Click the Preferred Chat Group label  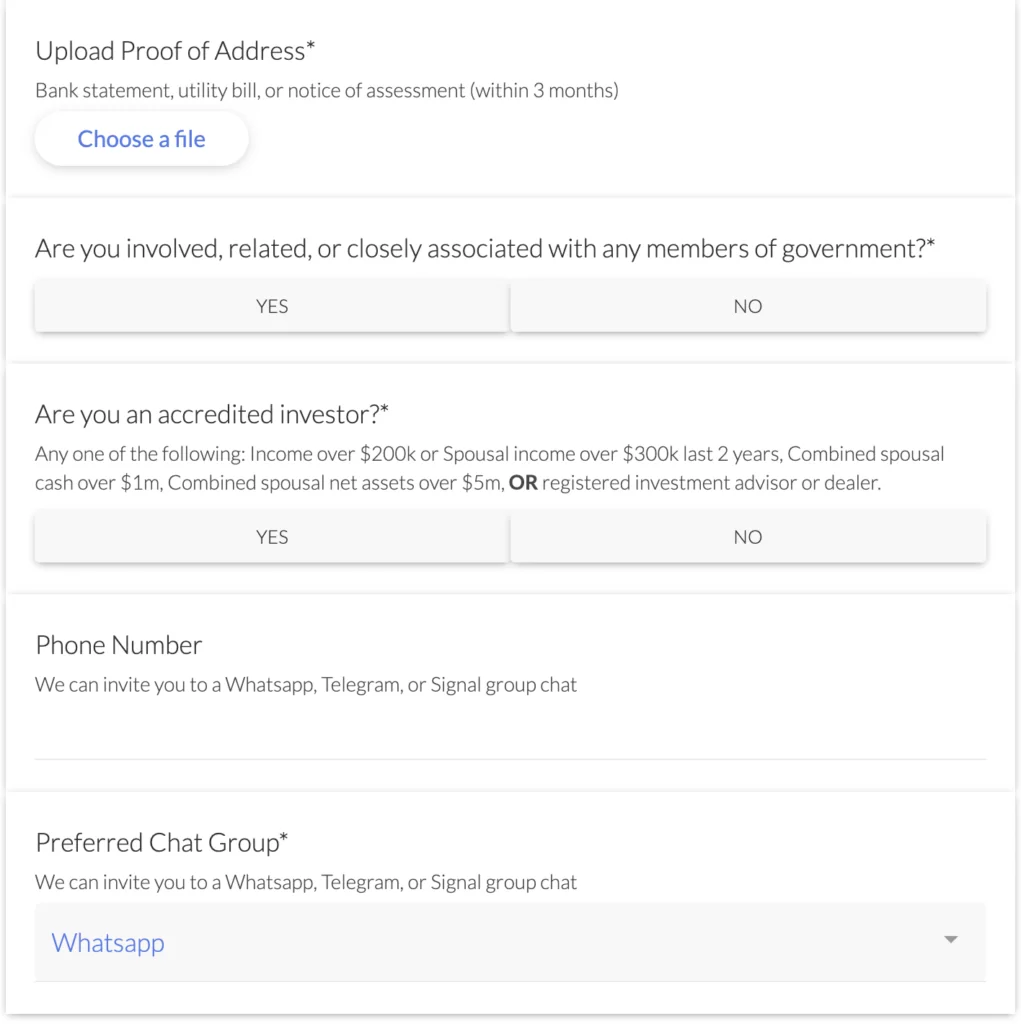[162, 843]
